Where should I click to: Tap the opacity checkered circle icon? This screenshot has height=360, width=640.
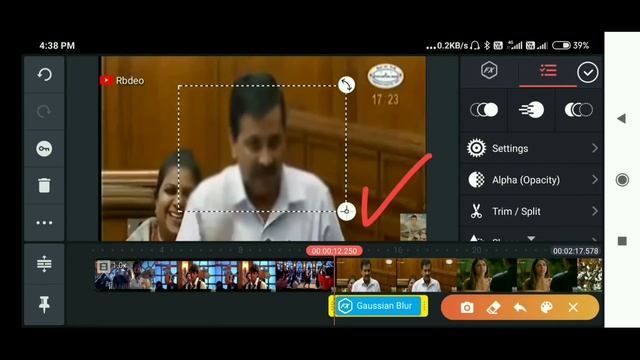476,180
